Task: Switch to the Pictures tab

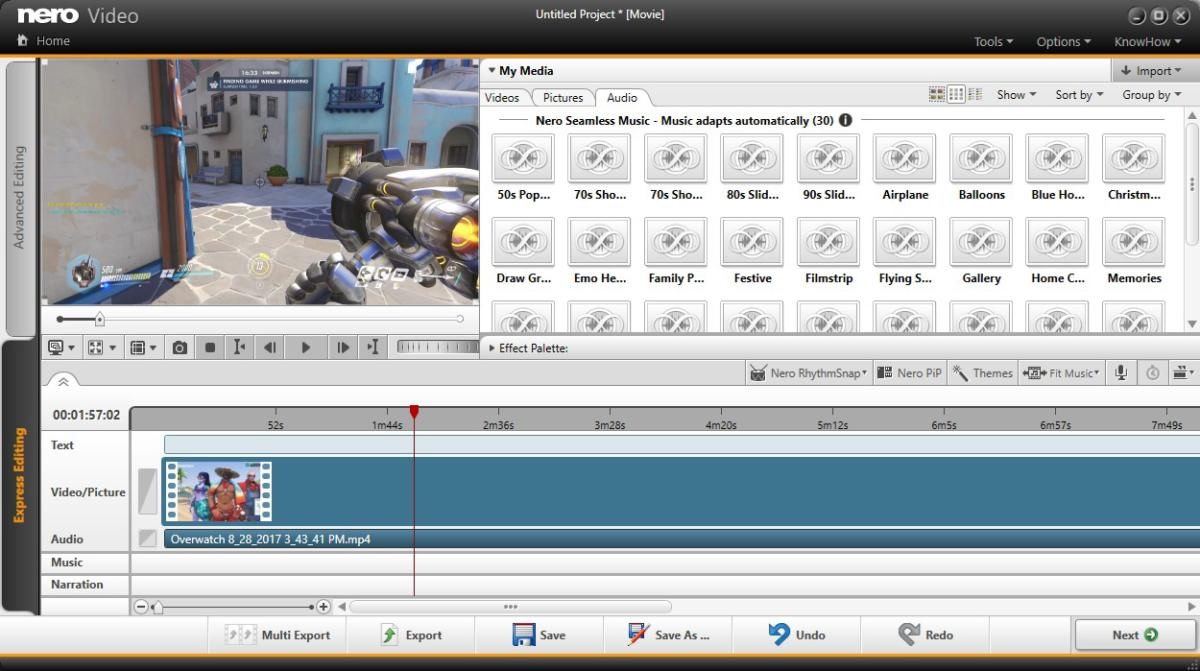Action: point(563,97)
